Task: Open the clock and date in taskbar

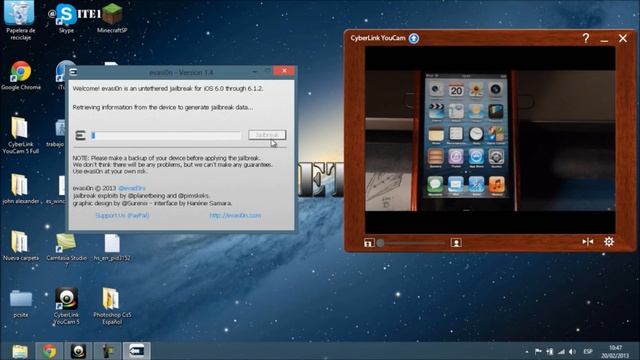Action: coord(615,351)
